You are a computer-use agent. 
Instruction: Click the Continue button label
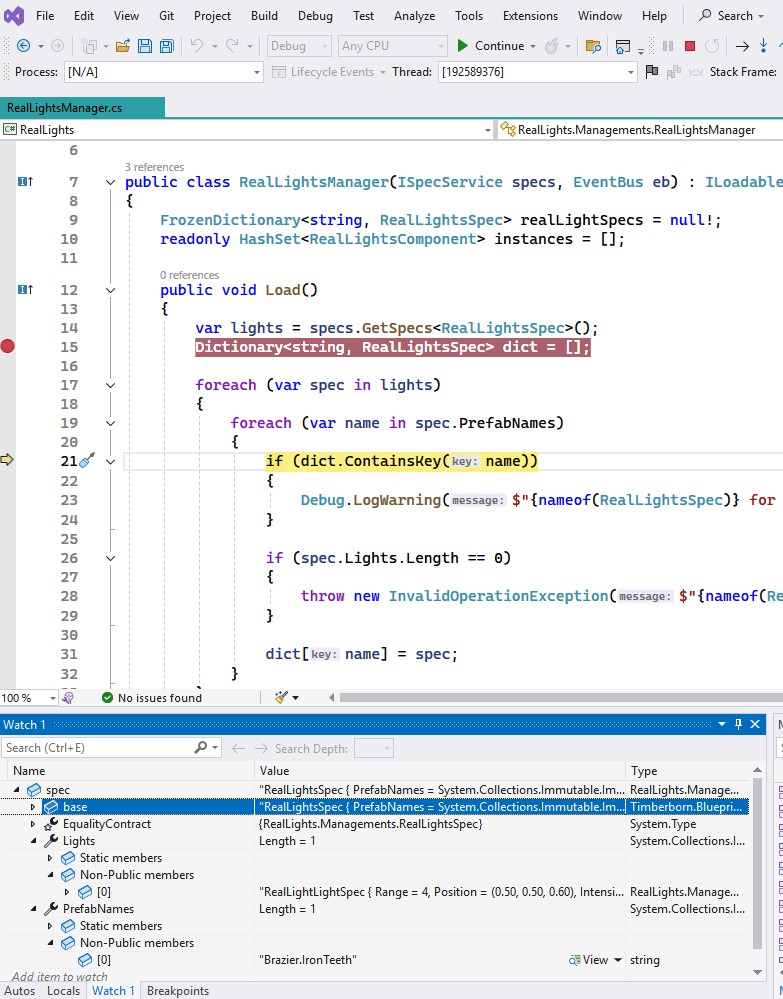point(499,46)
